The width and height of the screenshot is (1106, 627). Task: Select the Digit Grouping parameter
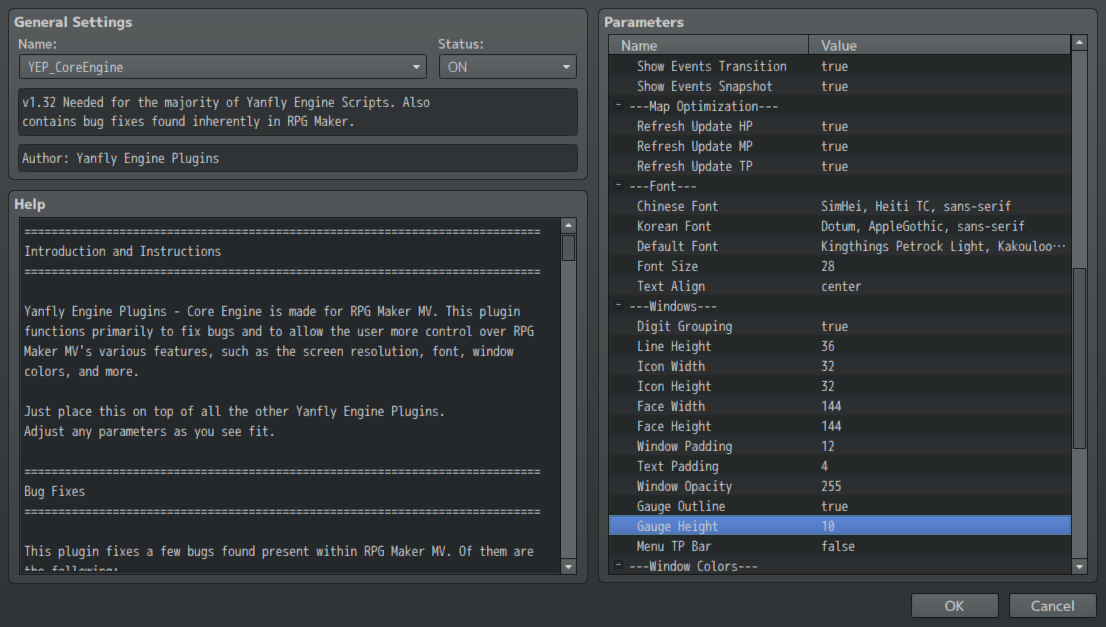(x=839, y=327)
